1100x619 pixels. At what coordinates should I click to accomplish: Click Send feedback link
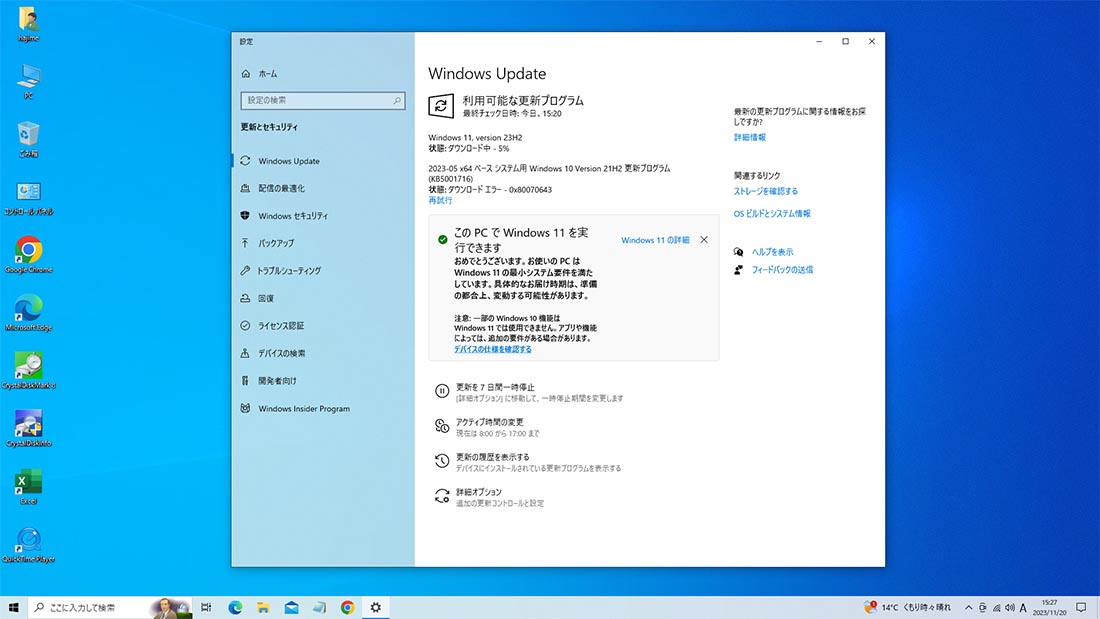point(782,269)
